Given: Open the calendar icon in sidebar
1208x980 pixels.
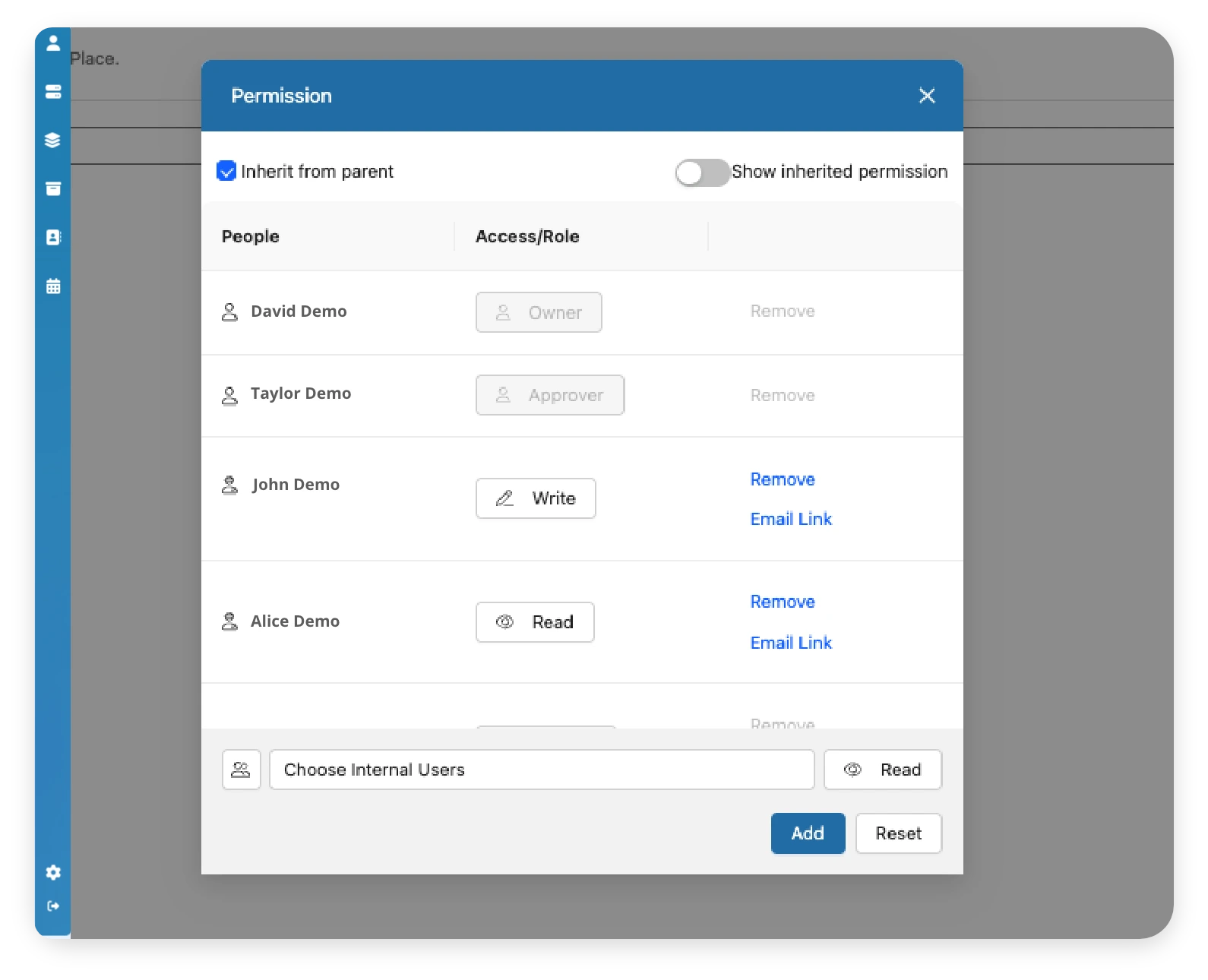Looking at the screenshot, I should [x=52, y=286].
